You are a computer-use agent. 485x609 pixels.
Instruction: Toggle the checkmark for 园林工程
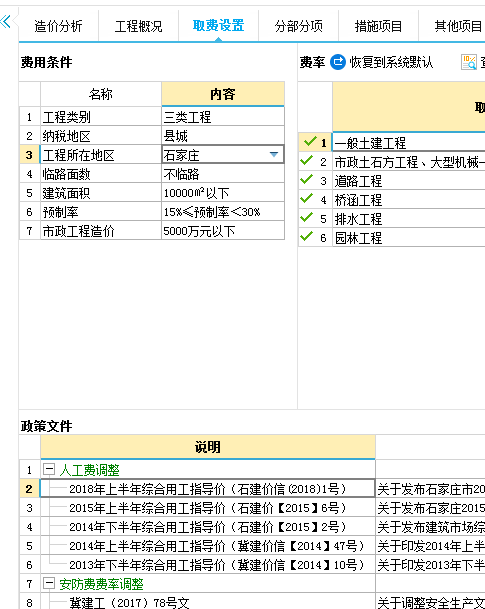tap(306, 237)
